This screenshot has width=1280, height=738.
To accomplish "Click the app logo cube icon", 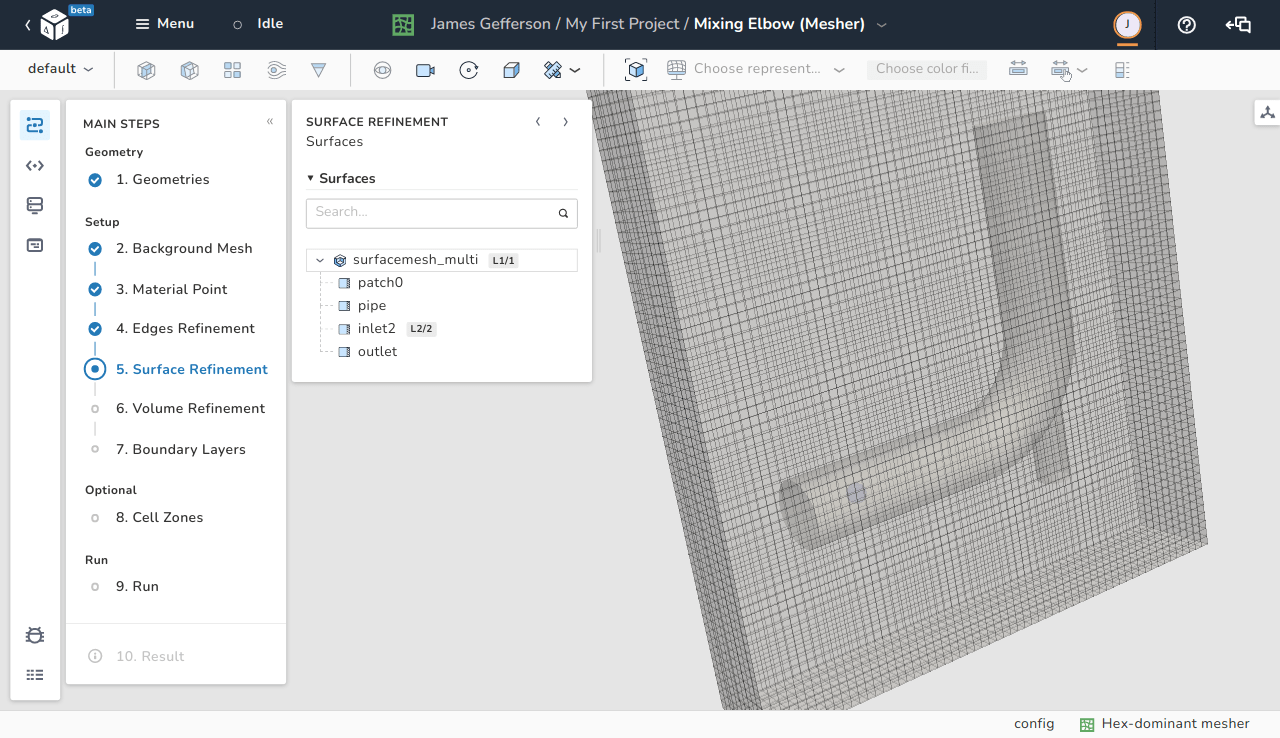I will [x=54, y=26].
